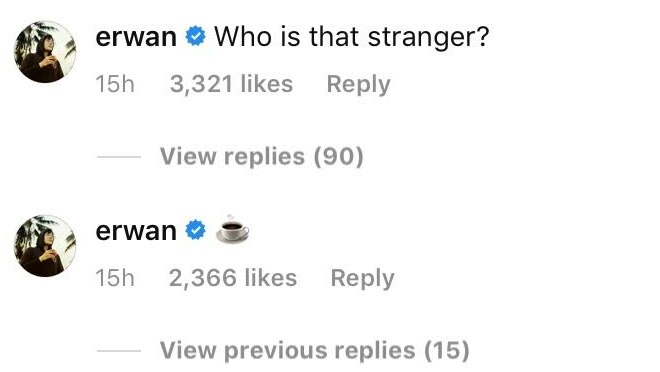The height and width of the screenshot is (372, 660).
Task: Click the 15h timestamp under the stranger comment
Action: pyautogui.click(x=115, y=84)
